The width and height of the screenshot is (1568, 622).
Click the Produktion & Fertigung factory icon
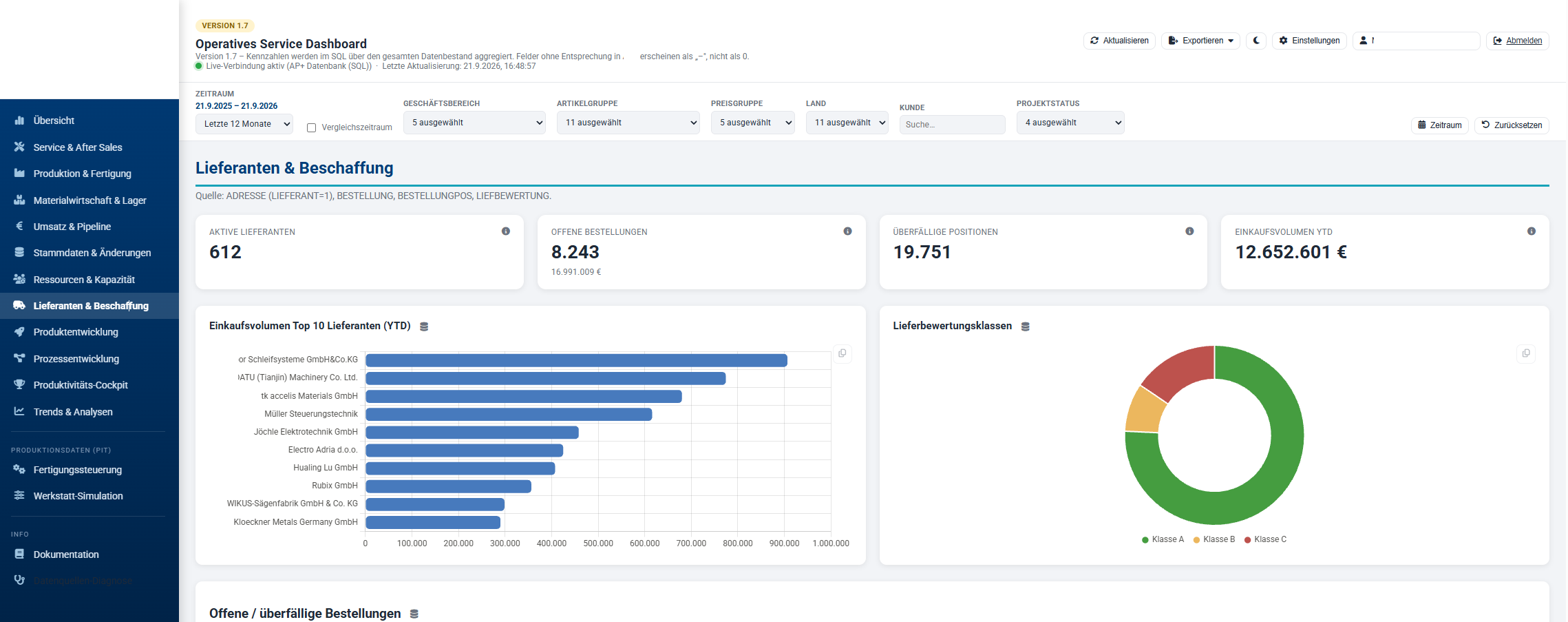tap(19, 174)
